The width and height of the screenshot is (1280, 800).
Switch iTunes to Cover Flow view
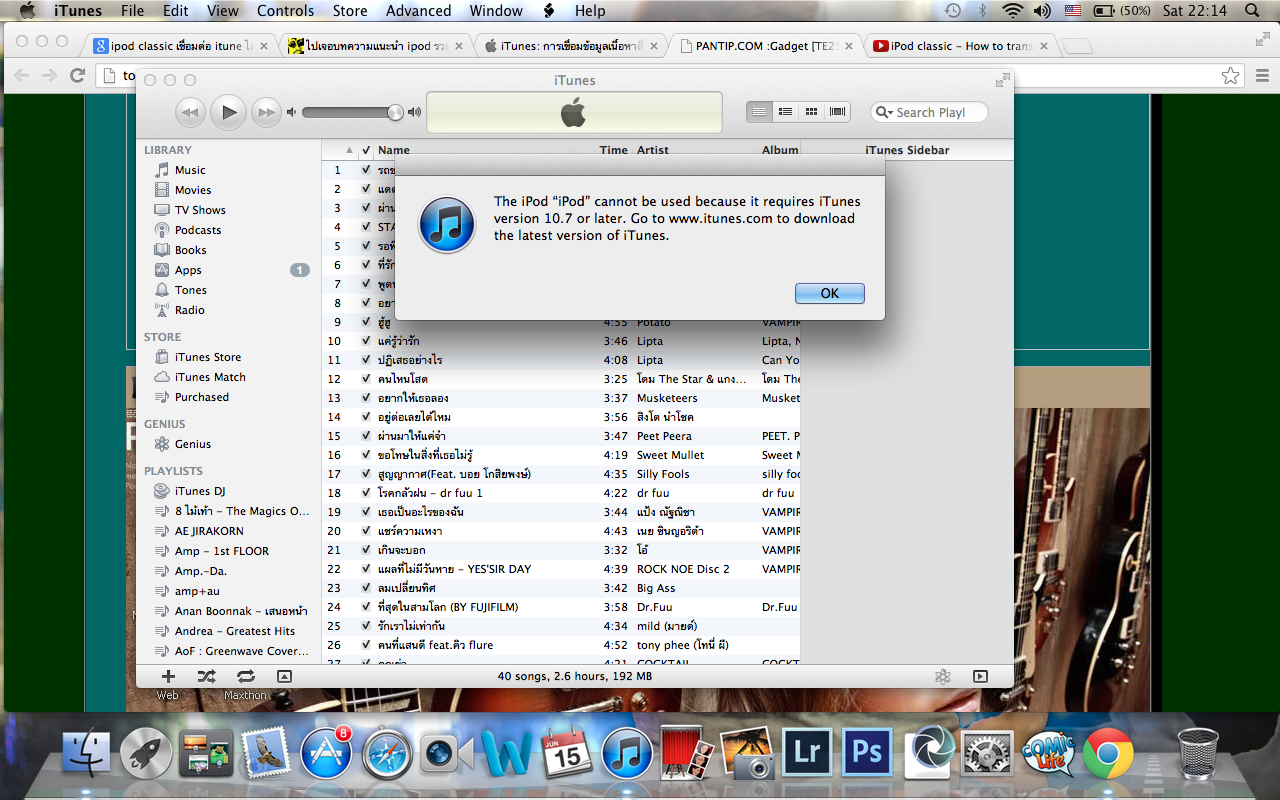click(838, 112)
